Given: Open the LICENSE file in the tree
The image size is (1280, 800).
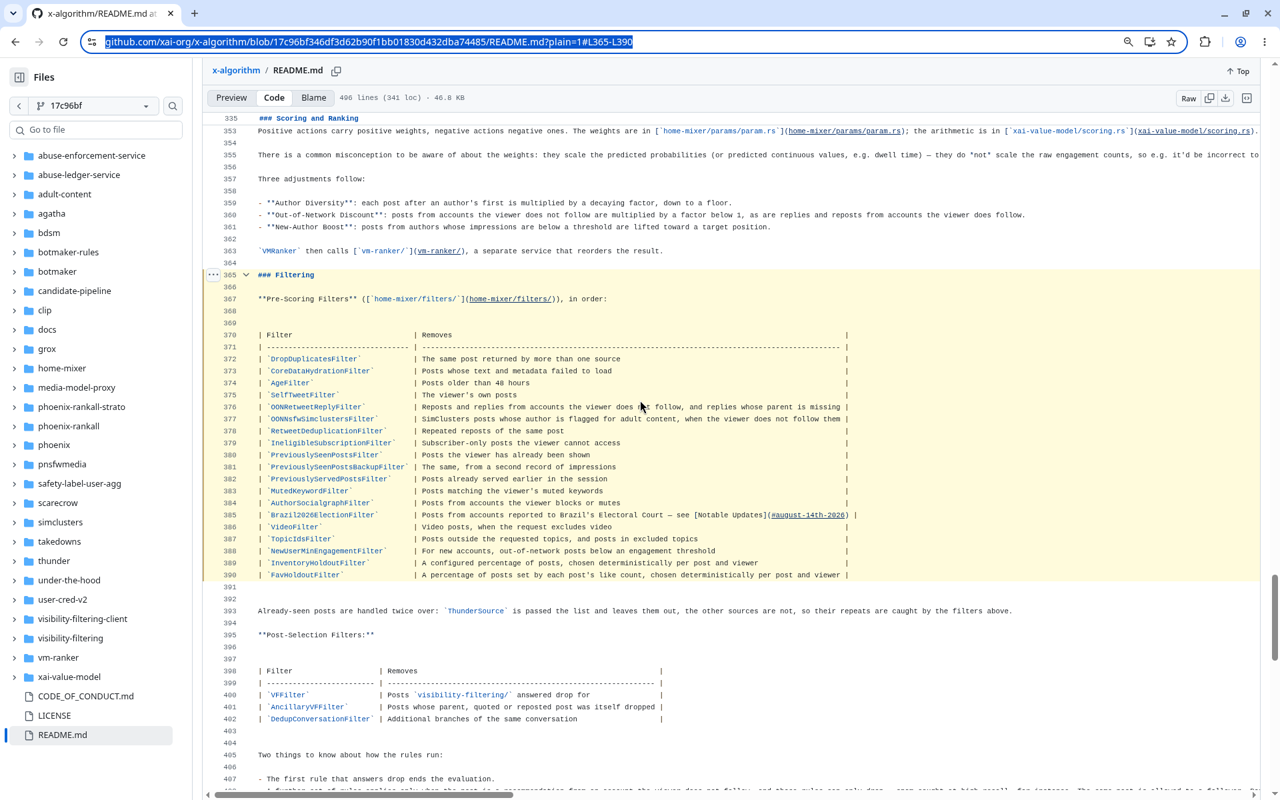Looking at the screenshot, I should tap(54, 716).
